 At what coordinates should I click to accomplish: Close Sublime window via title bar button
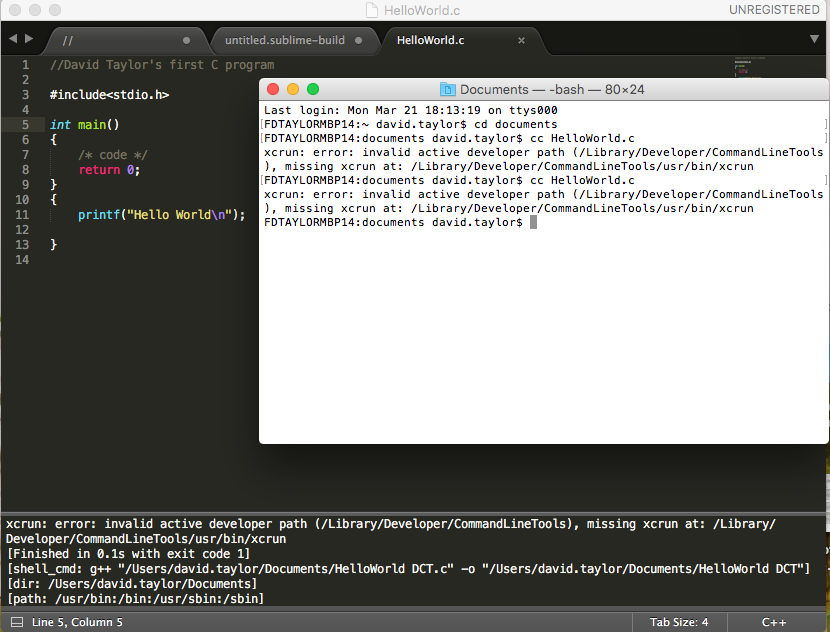click(15, 10)
